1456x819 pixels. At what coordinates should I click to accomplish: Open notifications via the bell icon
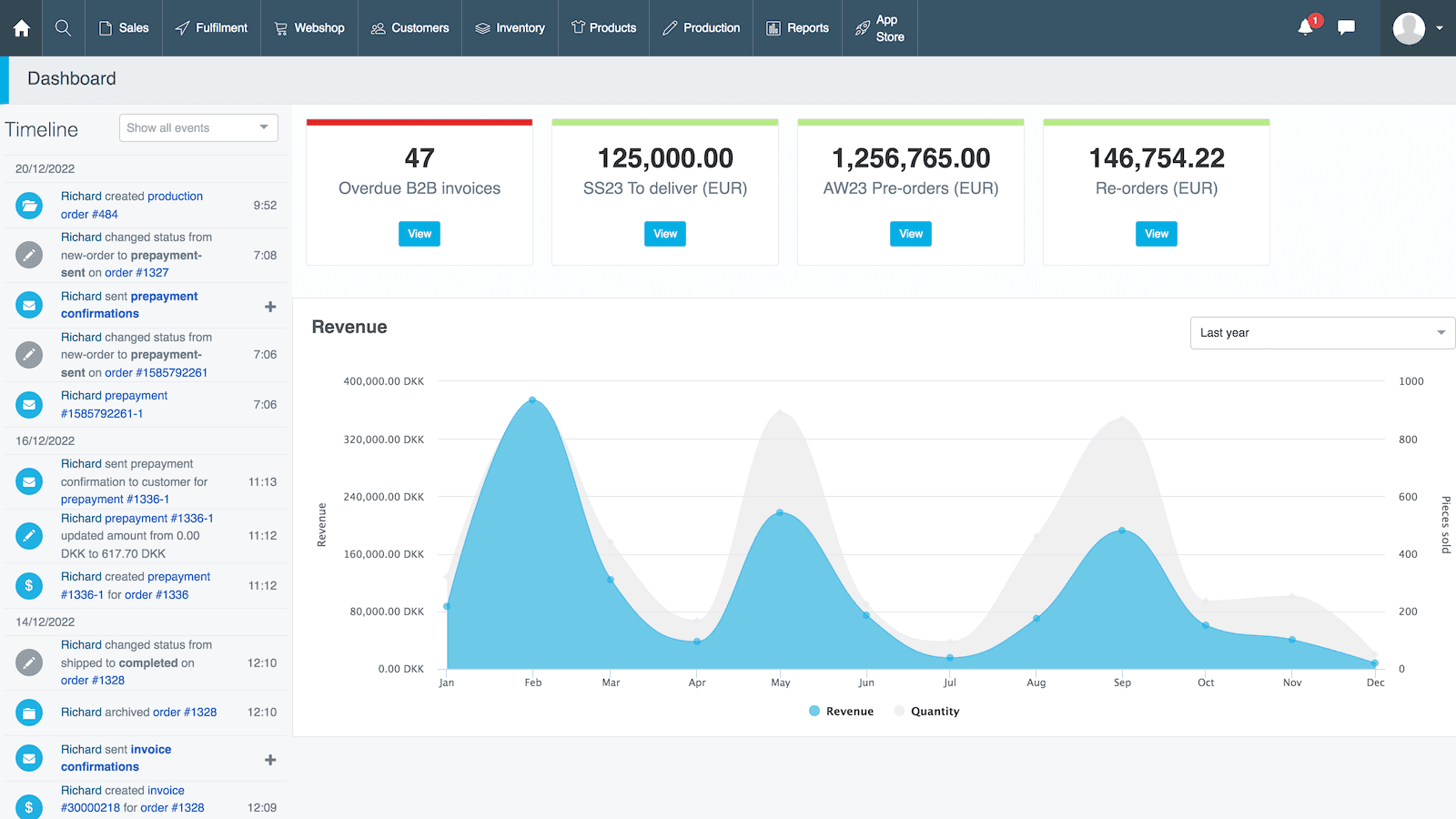1305,28
